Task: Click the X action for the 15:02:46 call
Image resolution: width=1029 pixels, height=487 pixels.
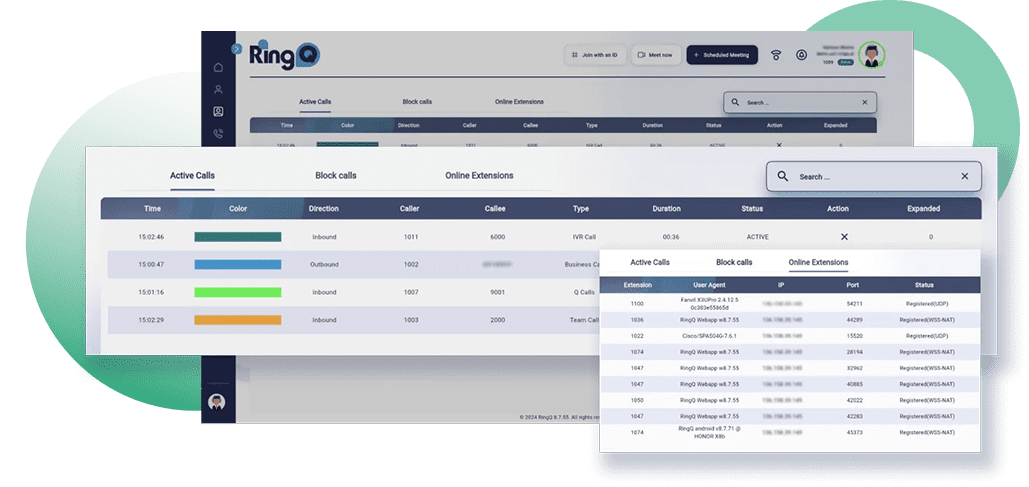Action: click(844, 237)
